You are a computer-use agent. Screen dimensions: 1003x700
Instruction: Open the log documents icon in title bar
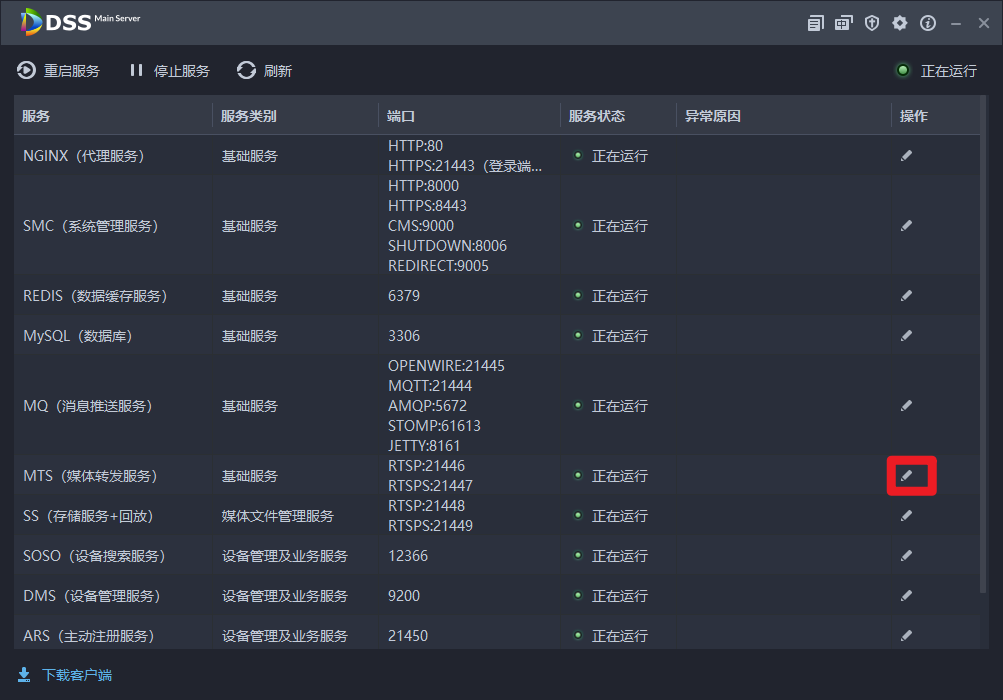[x=816, y=23]
